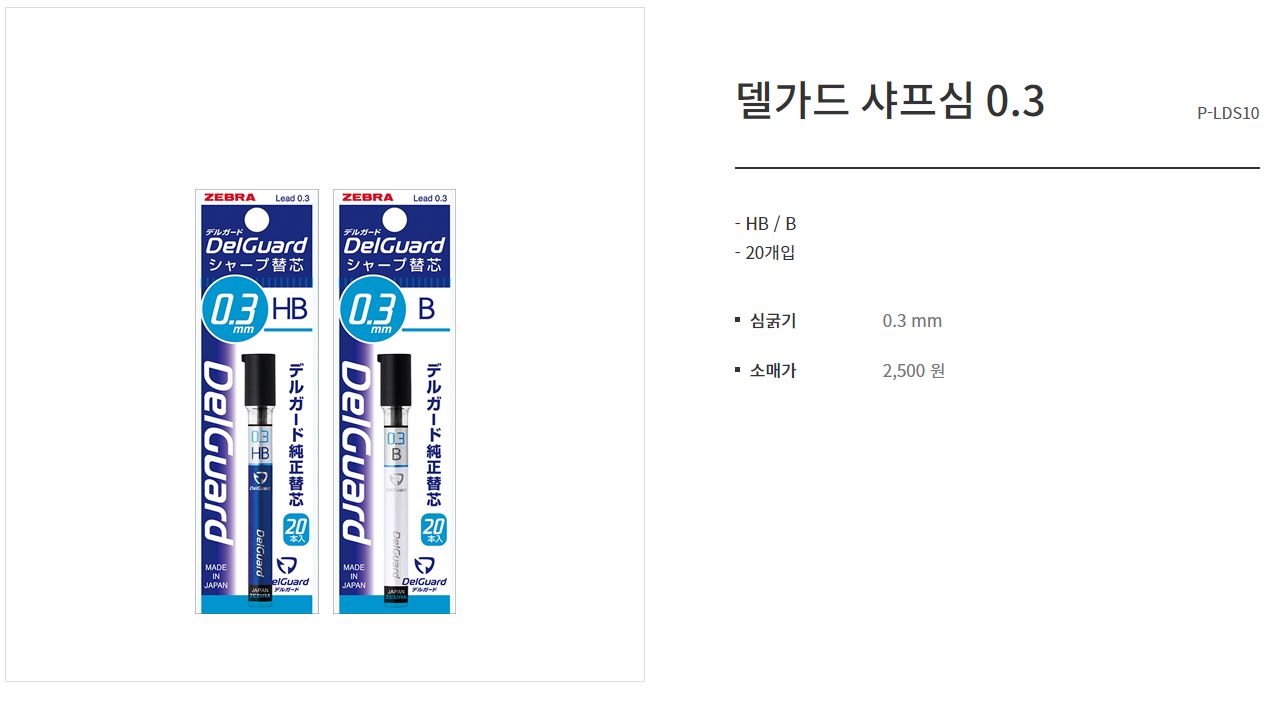Click the 심굵기 label
The height and width of the screenshot is (708, 1282).
pos(773,321)
